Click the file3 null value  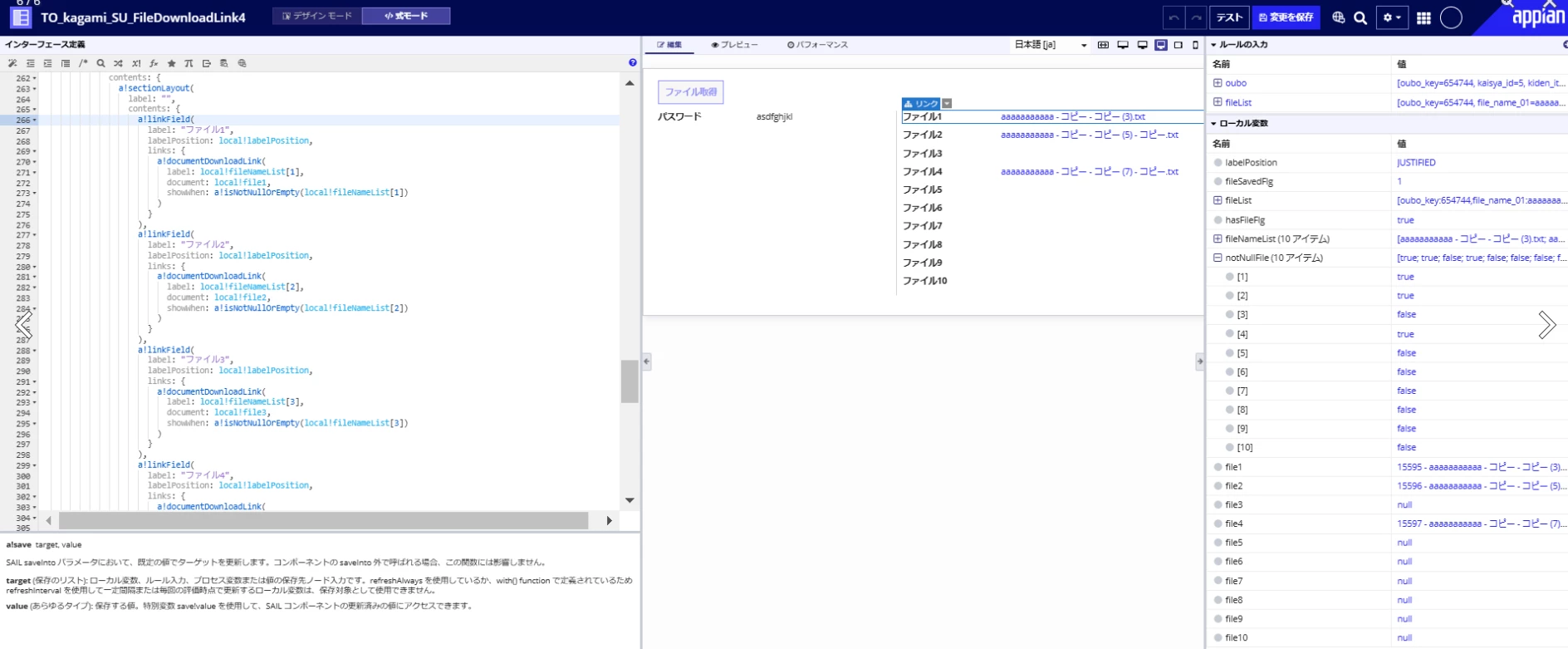coord(1404,505)
